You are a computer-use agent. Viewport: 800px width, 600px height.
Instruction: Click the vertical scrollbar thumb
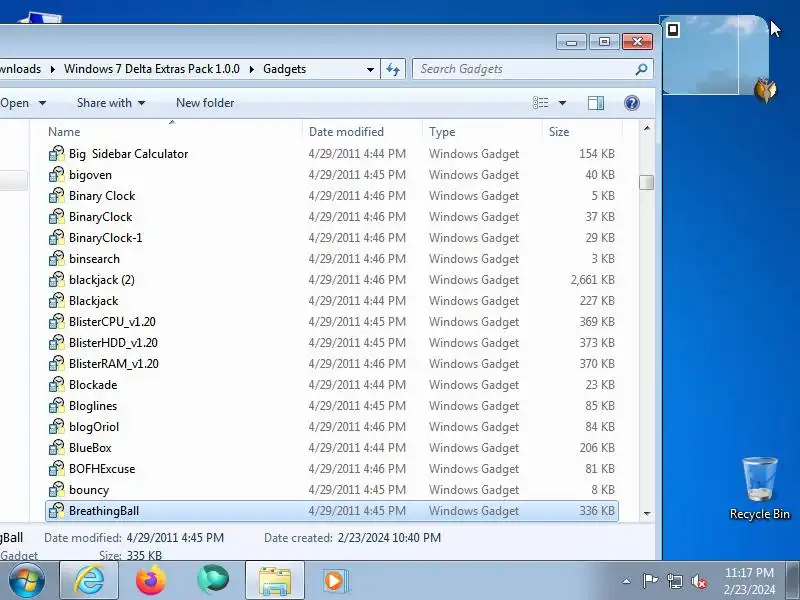(x=646, y=182)
